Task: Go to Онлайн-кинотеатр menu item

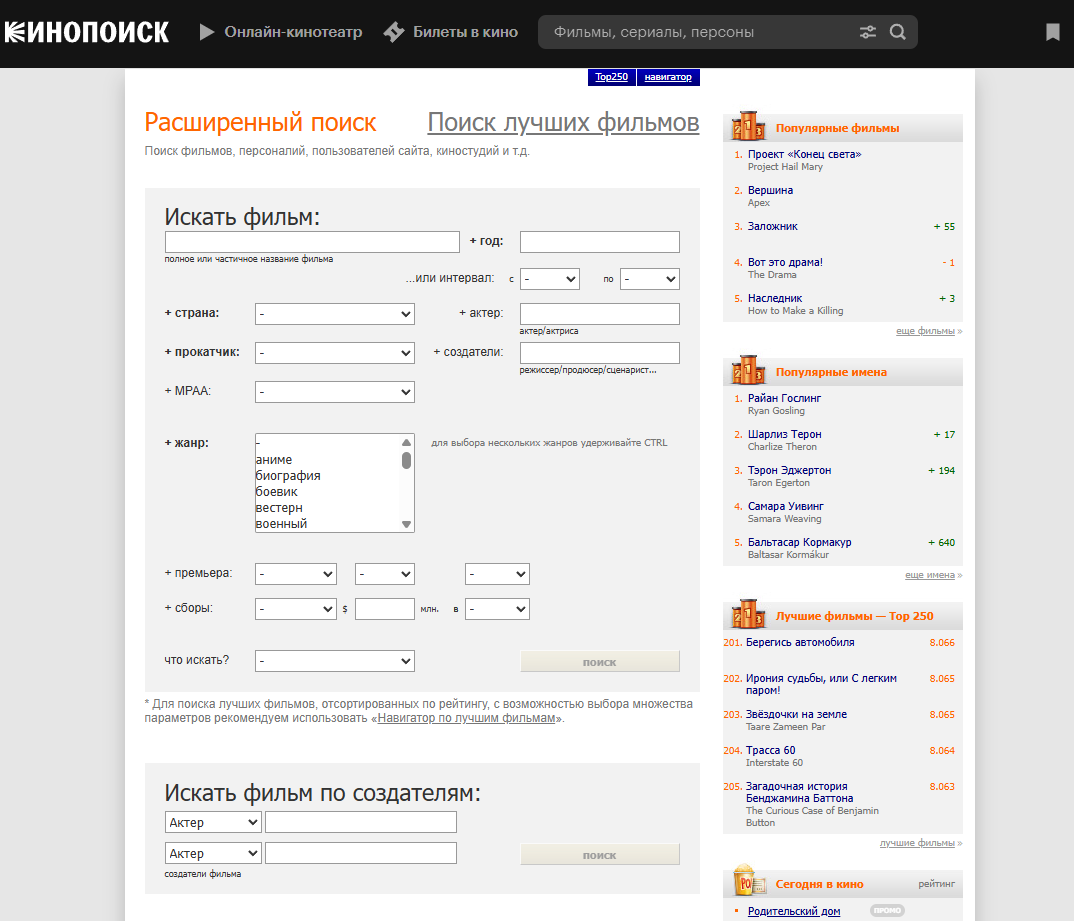Action: (x=293, y=32)
